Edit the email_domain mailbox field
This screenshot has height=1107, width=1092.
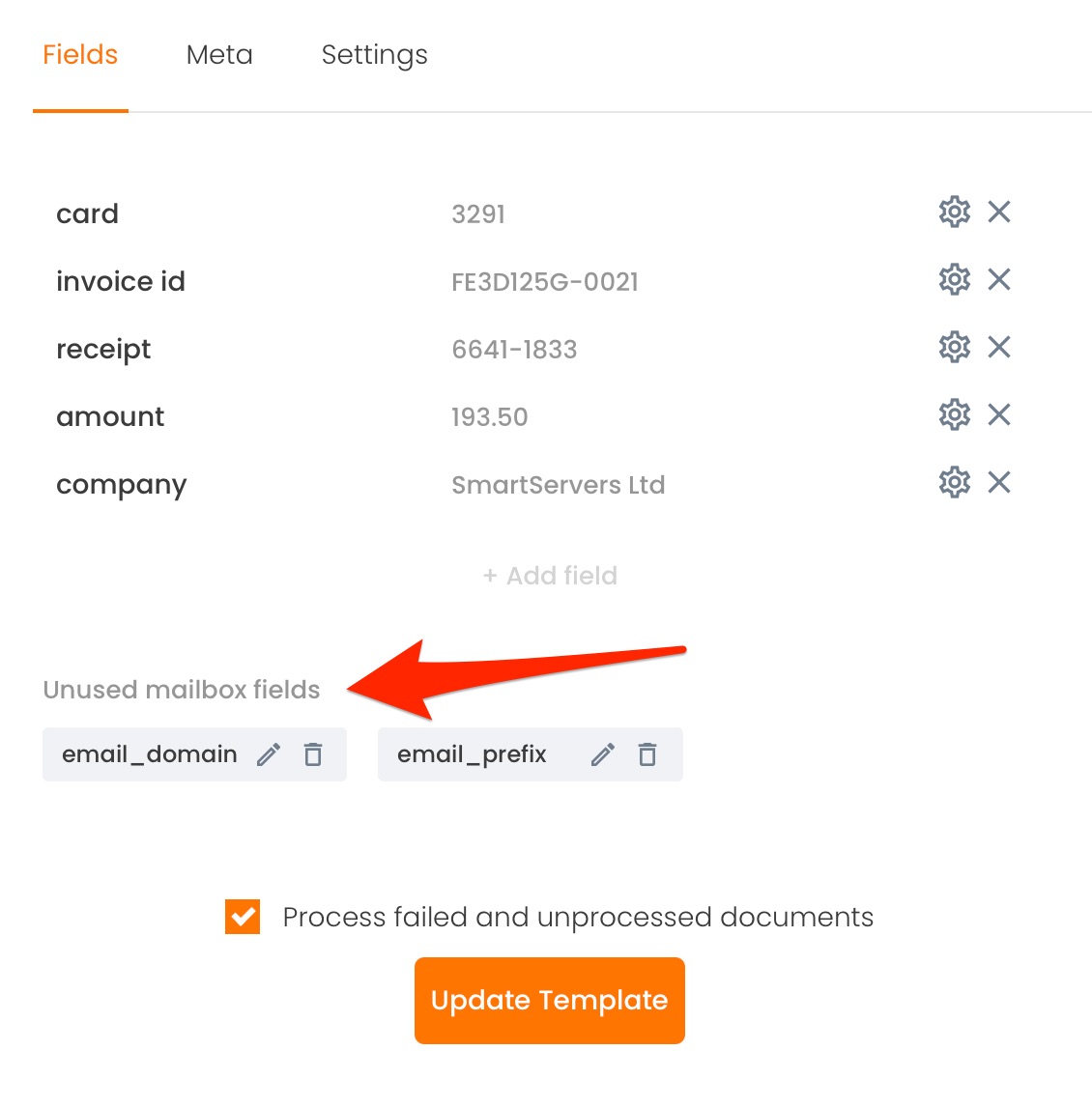268,754
